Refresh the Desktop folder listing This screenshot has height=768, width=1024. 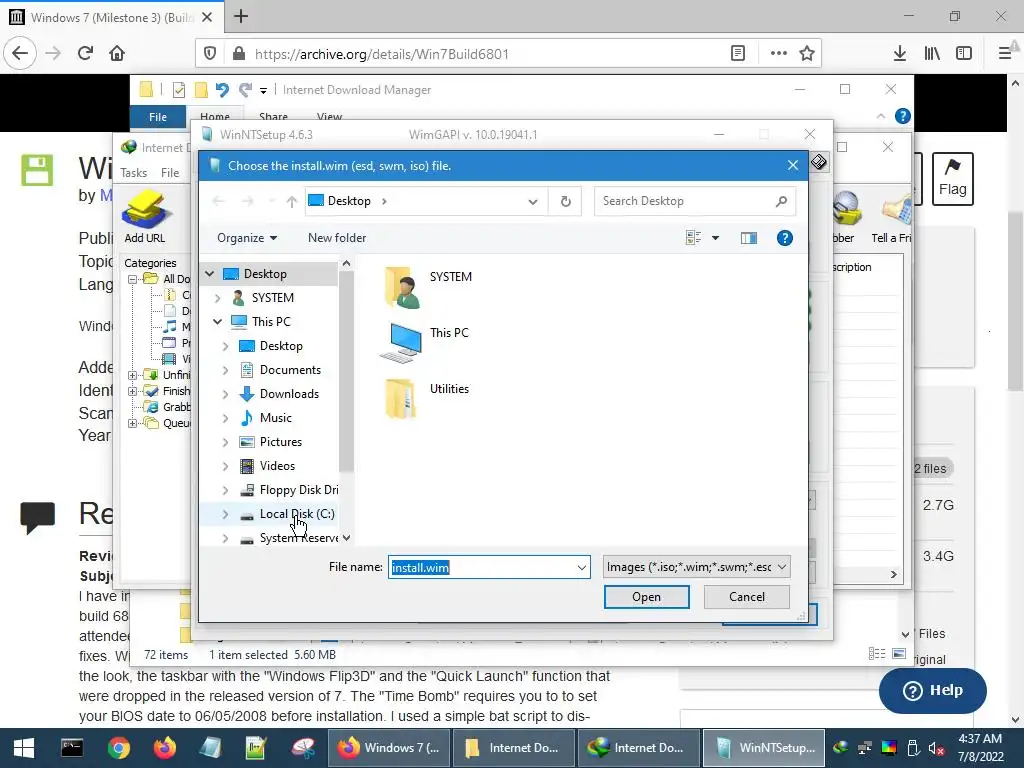click(x=566, y=201)
